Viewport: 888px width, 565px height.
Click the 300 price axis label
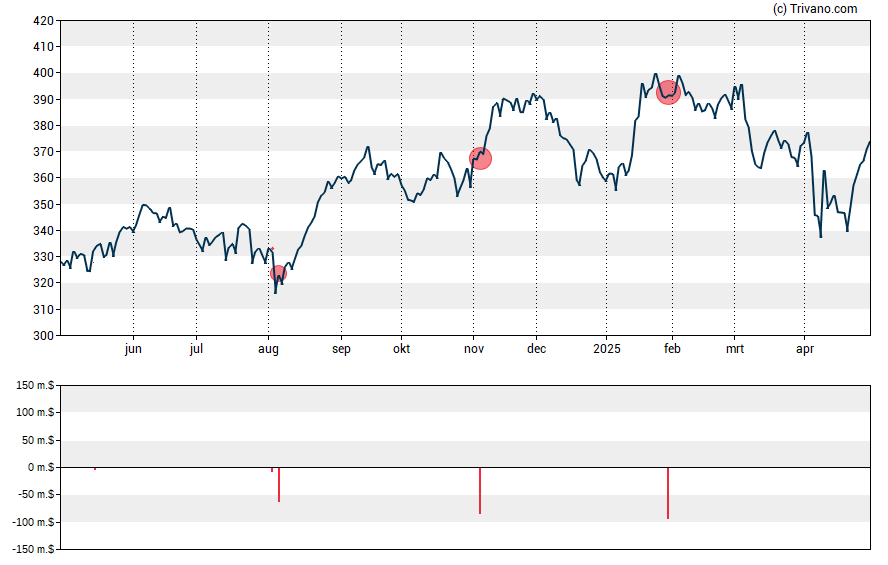[x=43, y=336]
